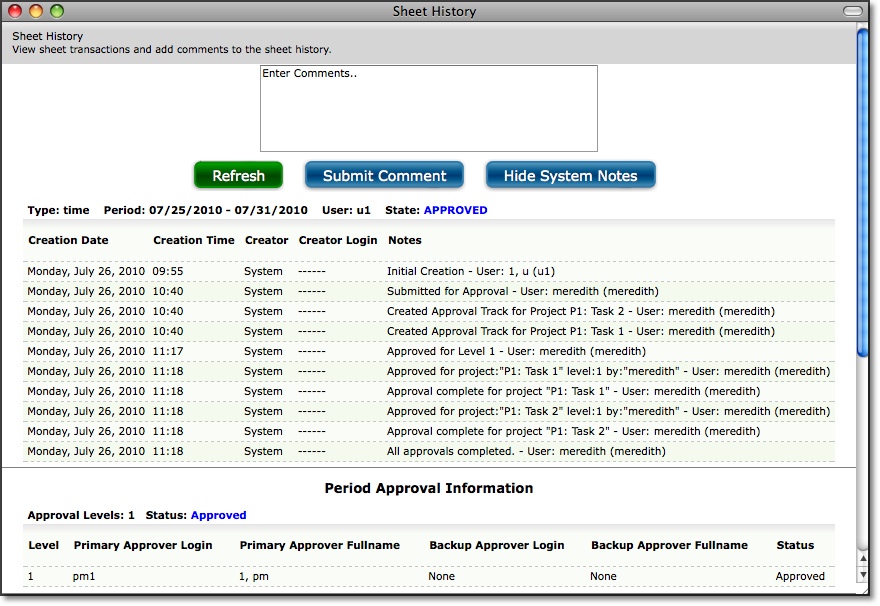The width and height of the screenshot is (880, 606).
Task: Click the Backup Approver Login column header
Action: click(x=497, y=545)
